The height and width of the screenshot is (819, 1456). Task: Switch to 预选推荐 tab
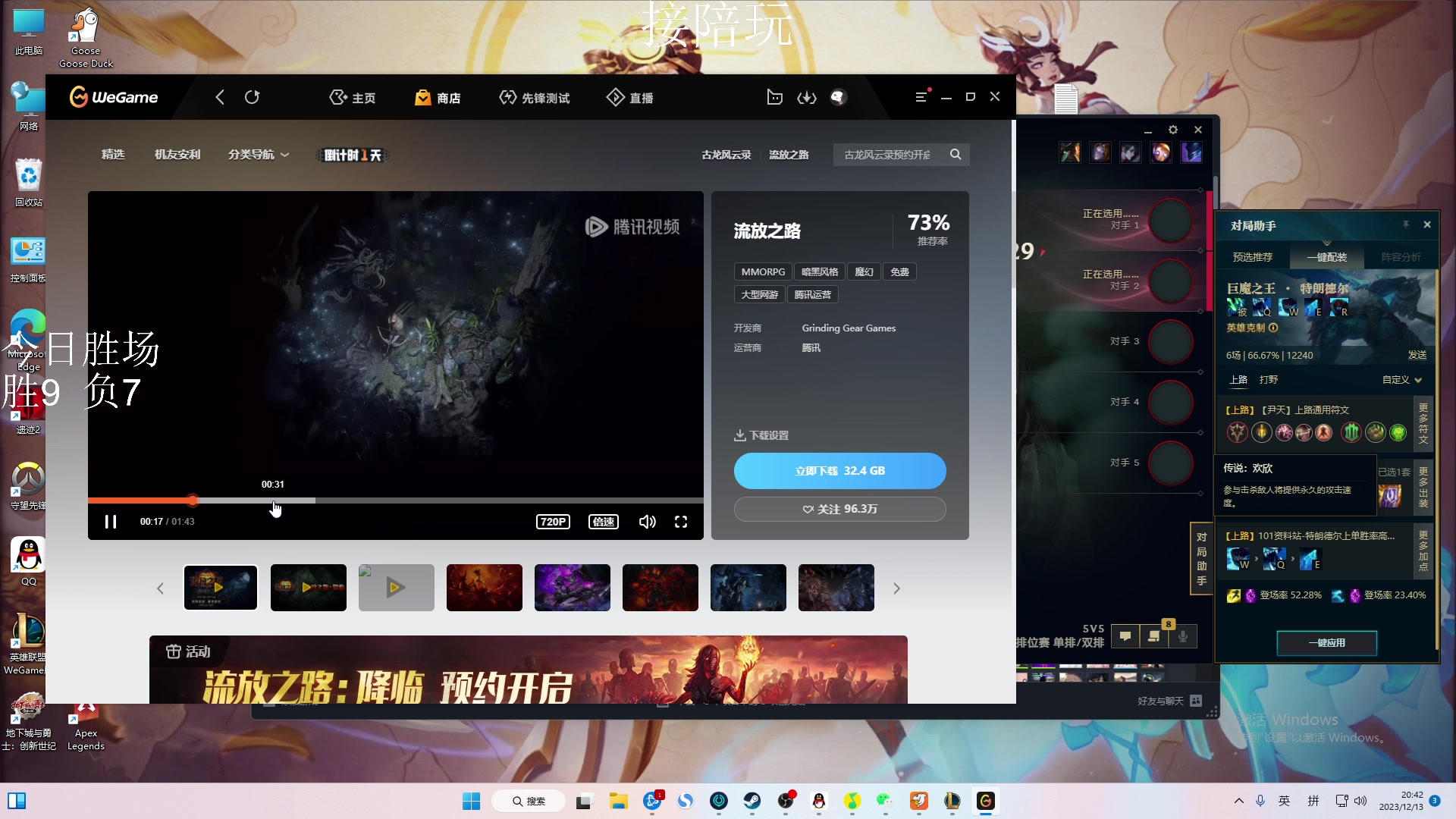coord(1253,257)
